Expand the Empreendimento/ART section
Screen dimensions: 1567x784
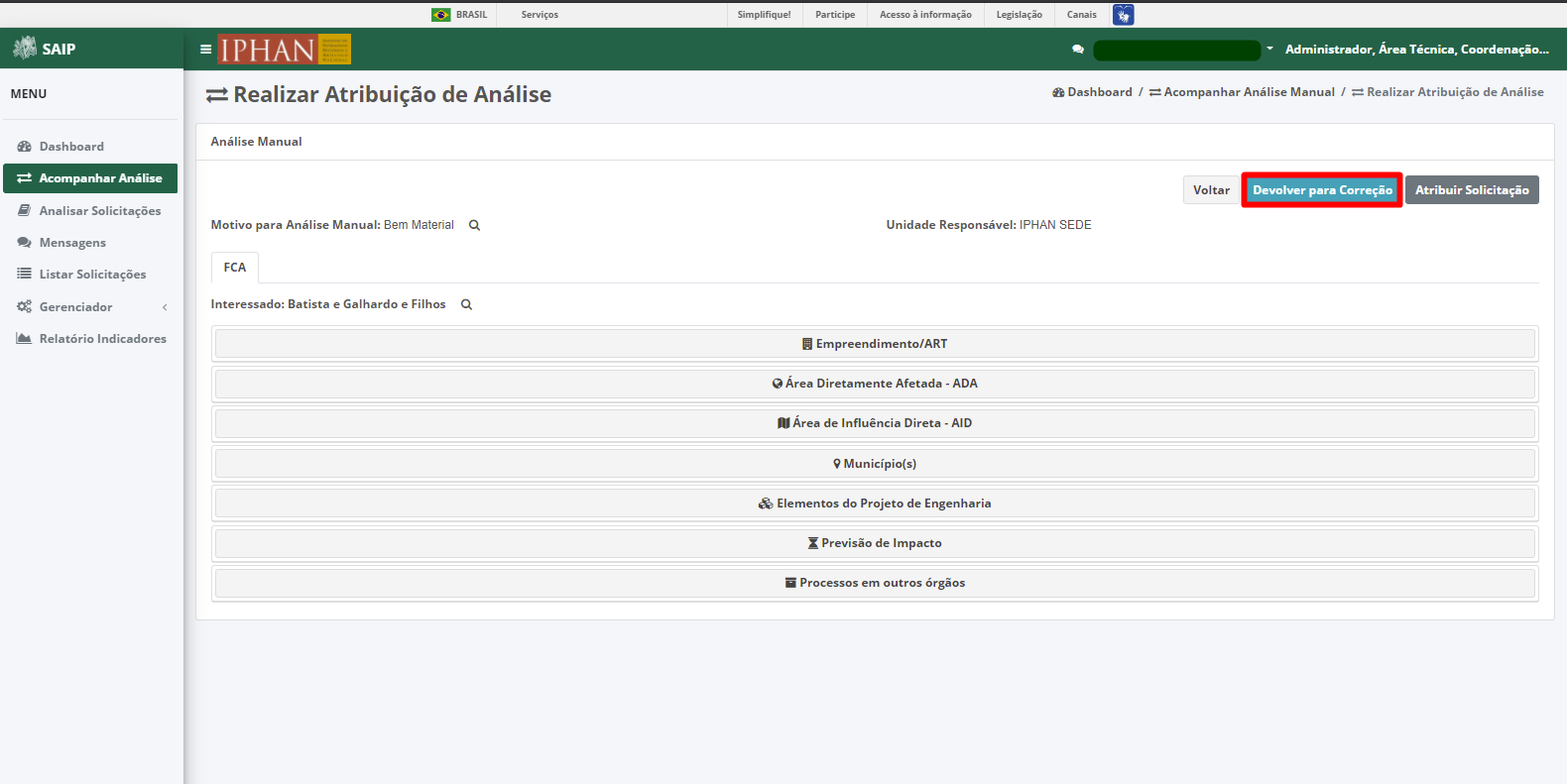pyautogui.click(x=875, y=344)
